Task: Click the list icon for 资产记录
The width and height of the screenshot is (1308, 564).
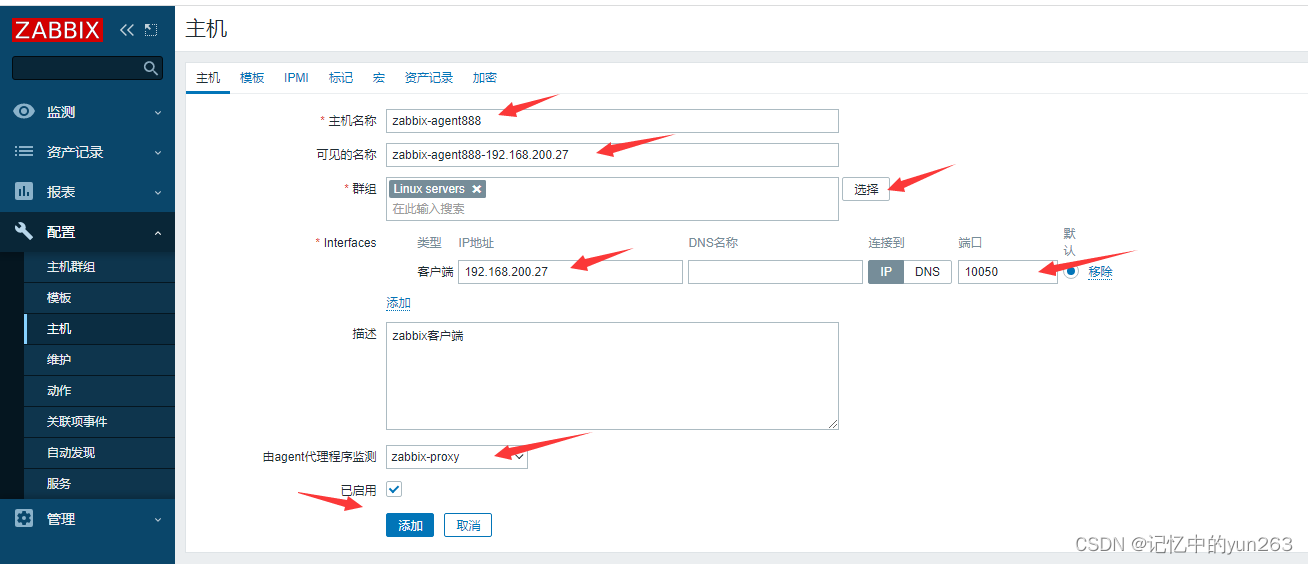Action: pos(24,152)
